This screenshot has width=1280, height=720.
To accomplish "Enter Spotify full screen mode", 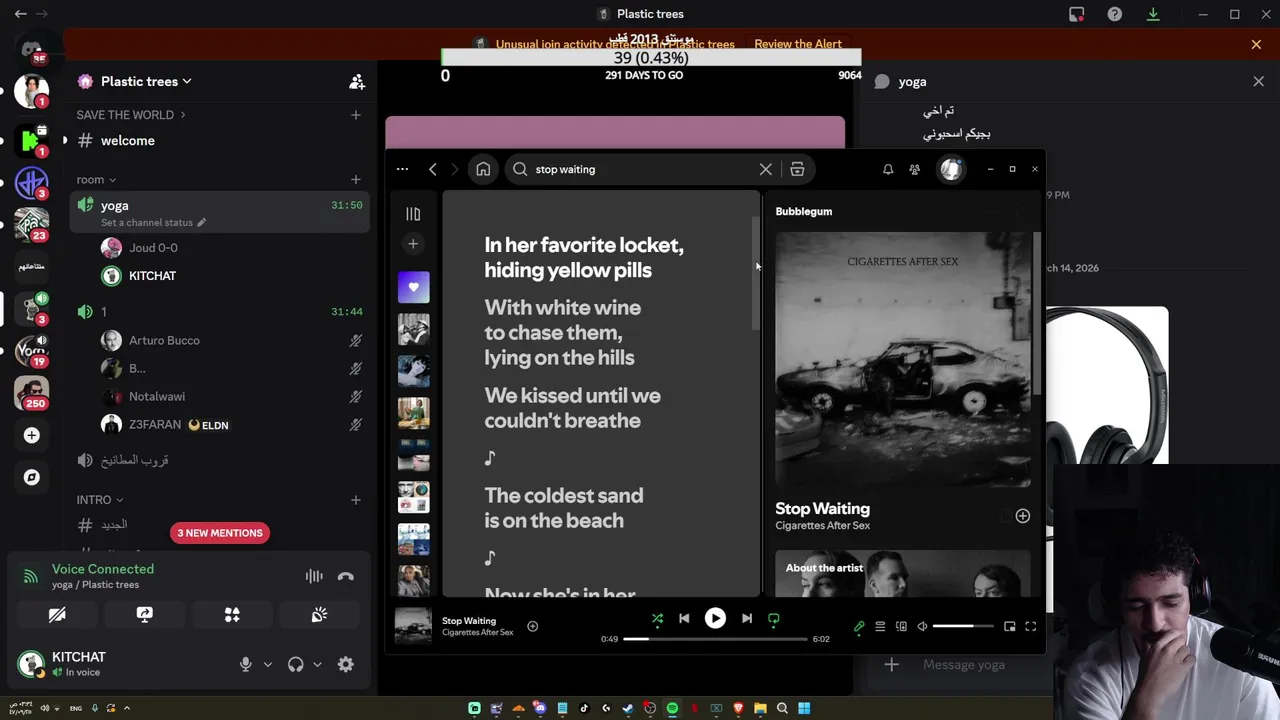I will (1031, 627).
